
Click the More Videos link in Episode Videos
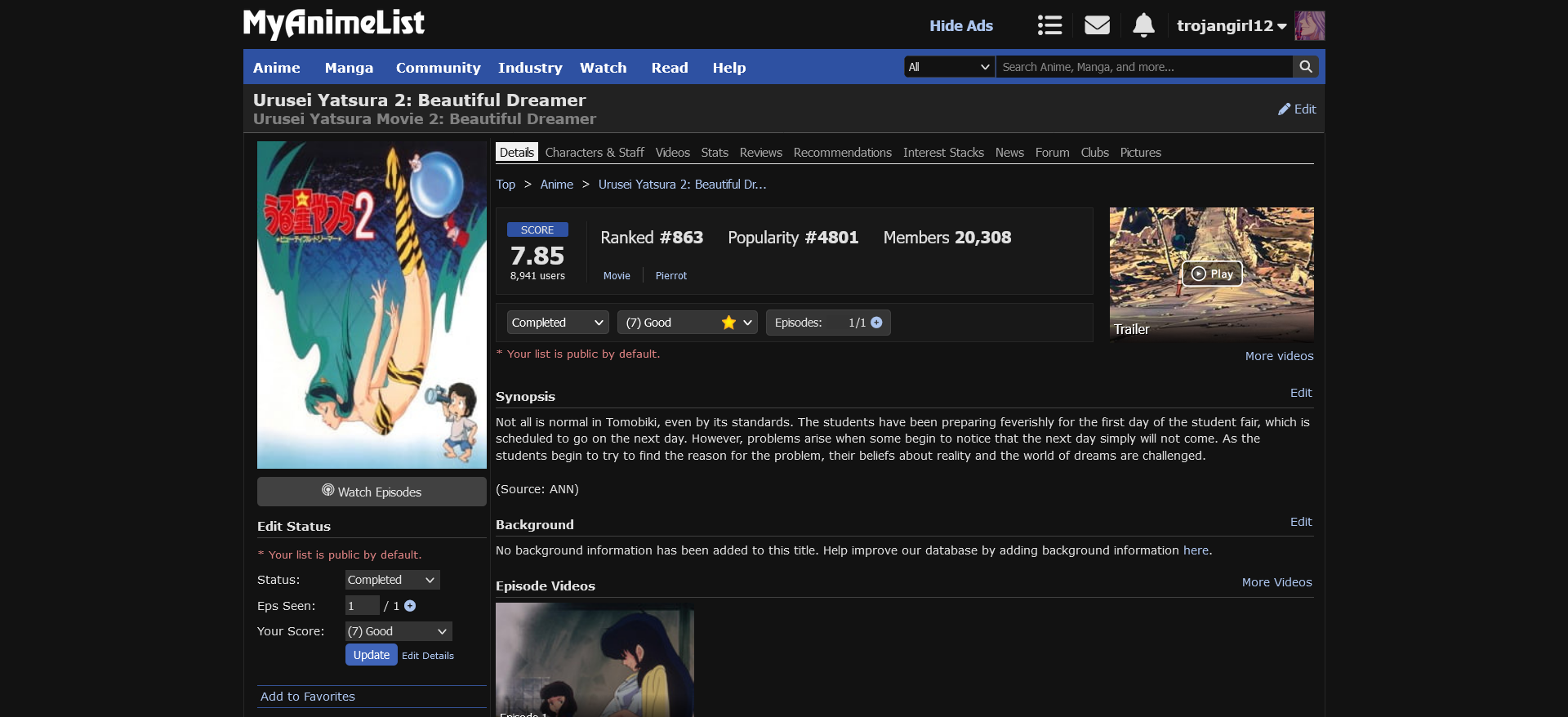click(x=1276, y=582)
